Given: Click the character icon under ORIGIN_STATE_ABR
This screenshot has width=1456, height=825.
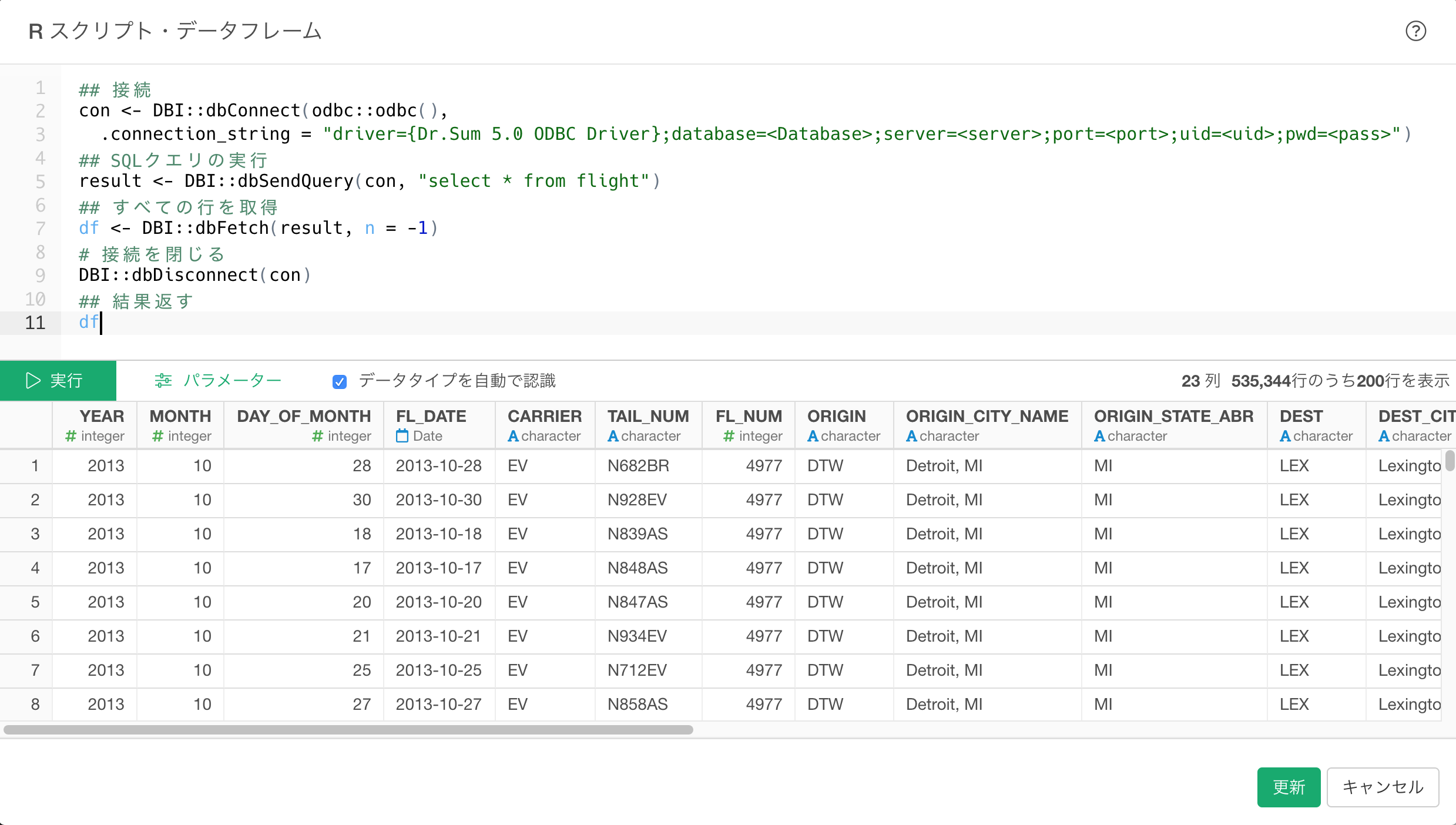Looking at the screenshot, I should coord(1099,436).
